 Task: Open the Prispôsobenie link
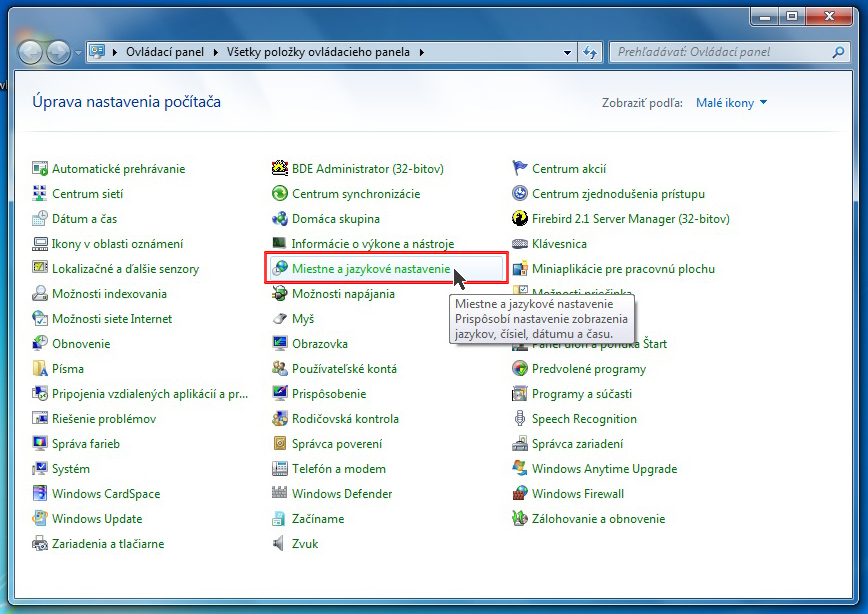coord(329,394)
